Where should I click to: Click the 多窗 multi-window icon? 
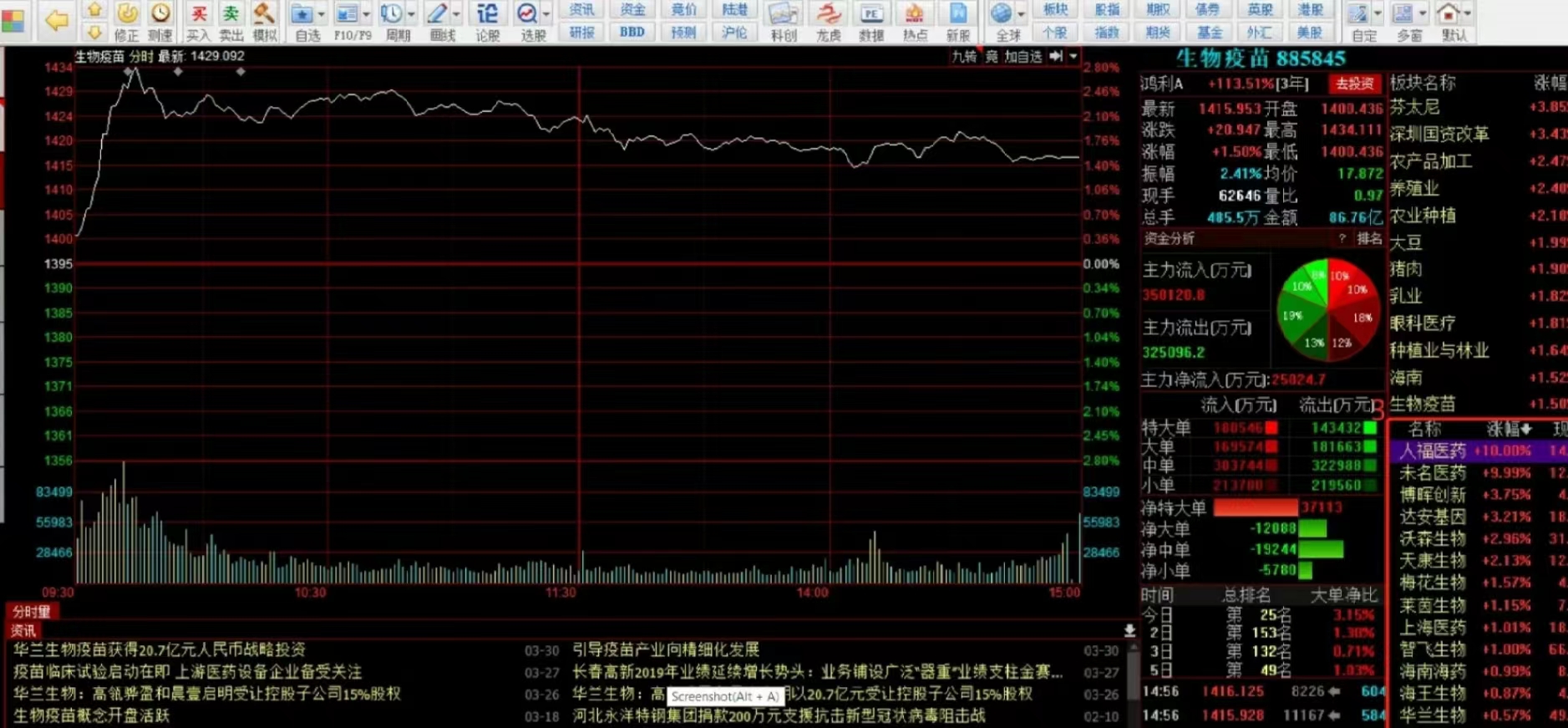pyautogui.click(x=1405, y=21)
